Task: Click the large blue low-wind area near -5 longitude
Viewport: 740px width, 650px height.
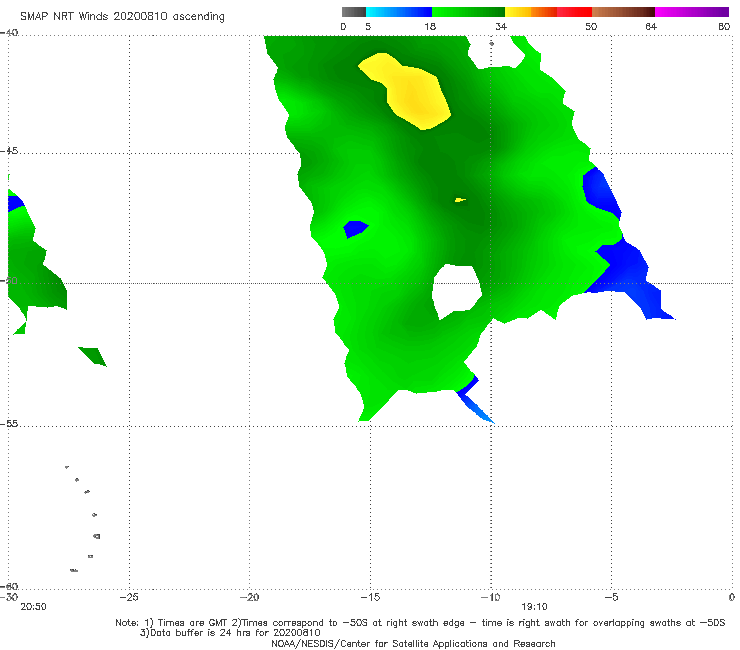Action: (x=630, y=274)
